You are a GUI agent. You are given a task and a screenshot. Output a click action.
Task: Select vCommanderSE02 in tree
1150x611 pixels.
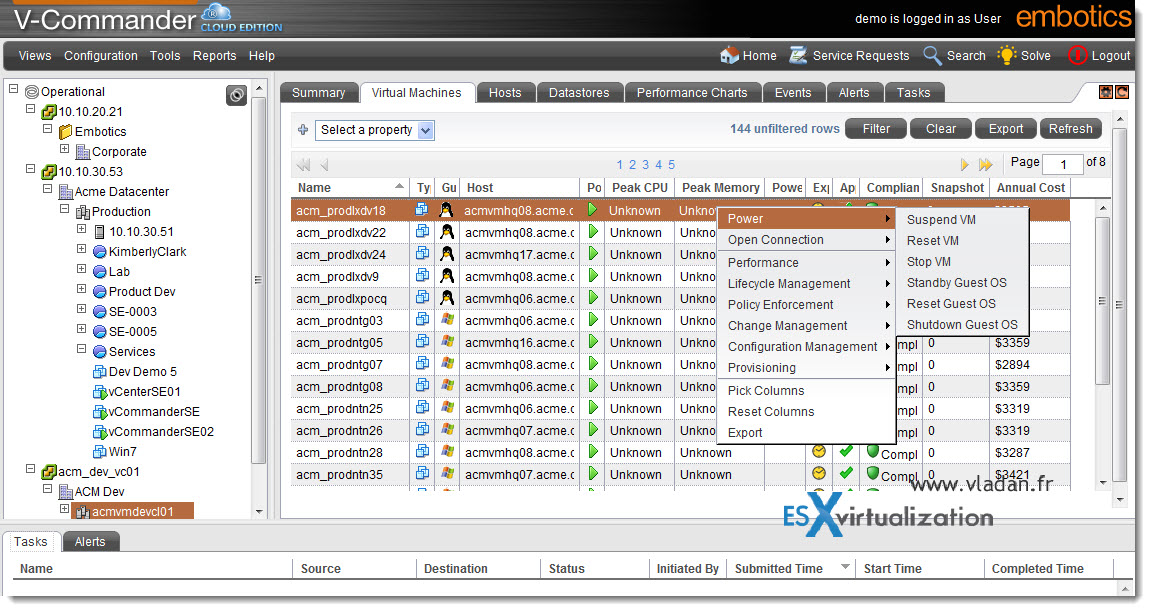(x=161, y=432)
